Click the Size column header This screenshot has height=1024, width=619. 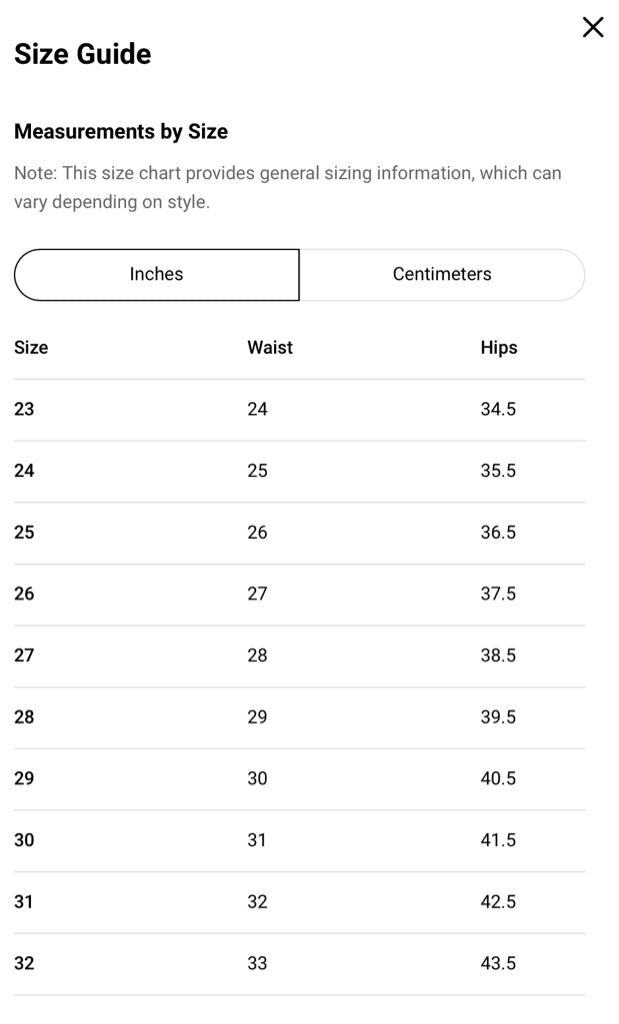tap(31, 348)
